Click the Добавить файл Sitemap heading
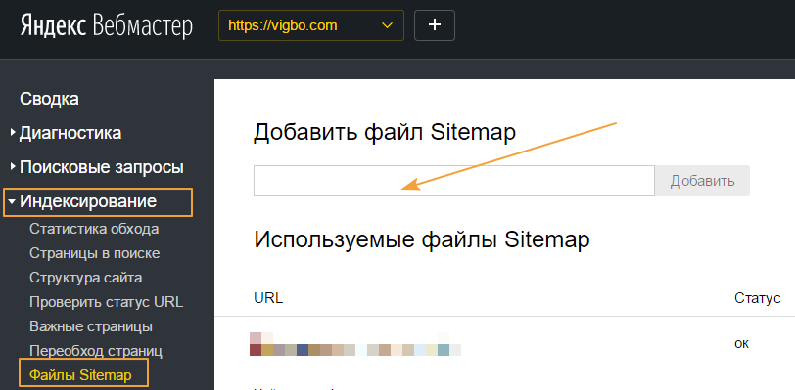The width and height of the screenshot is (795, 390). pos(385,132)
